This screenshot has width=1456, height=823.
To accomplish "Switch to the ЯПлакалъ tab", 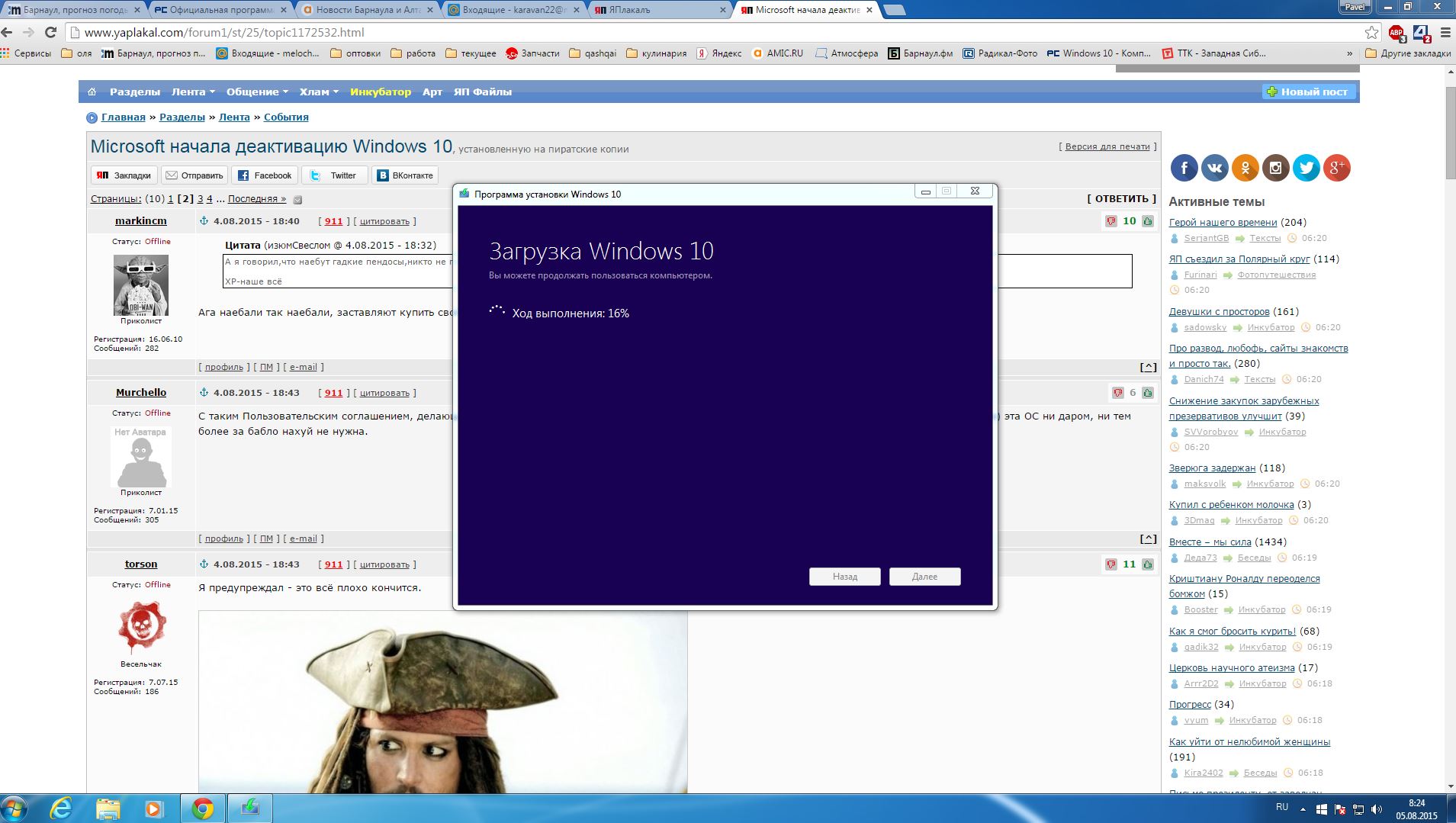I will pyautogui.click(x=660, y=10).
